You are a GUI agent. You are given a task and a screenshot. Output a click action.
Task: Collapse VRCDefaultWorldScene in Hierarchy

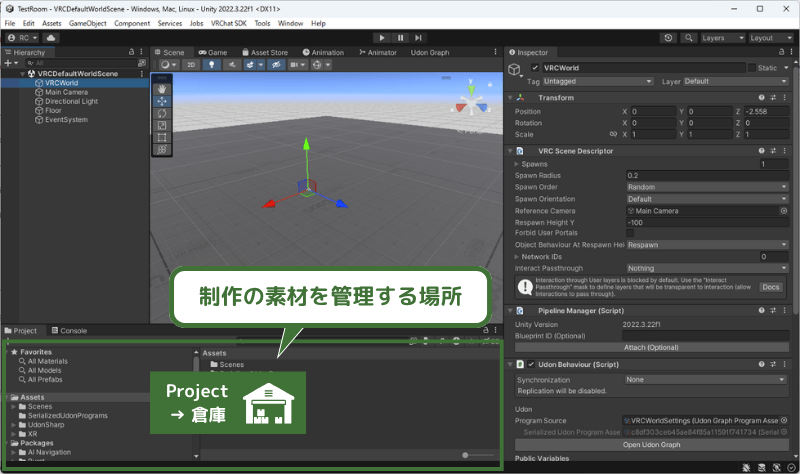[x=22, y=73]
